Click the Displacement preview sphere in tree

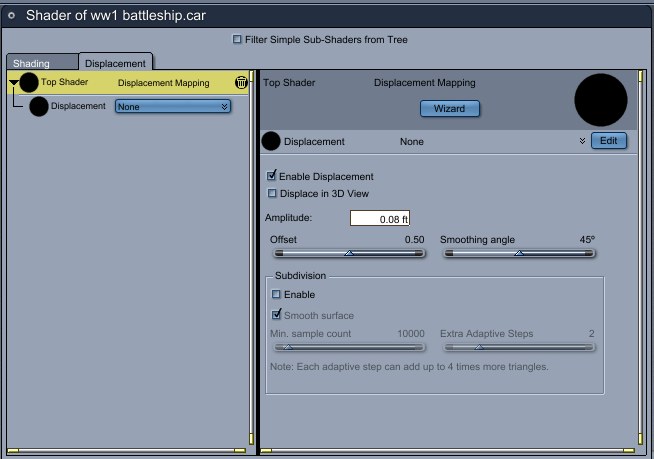(x=39, y=106)
